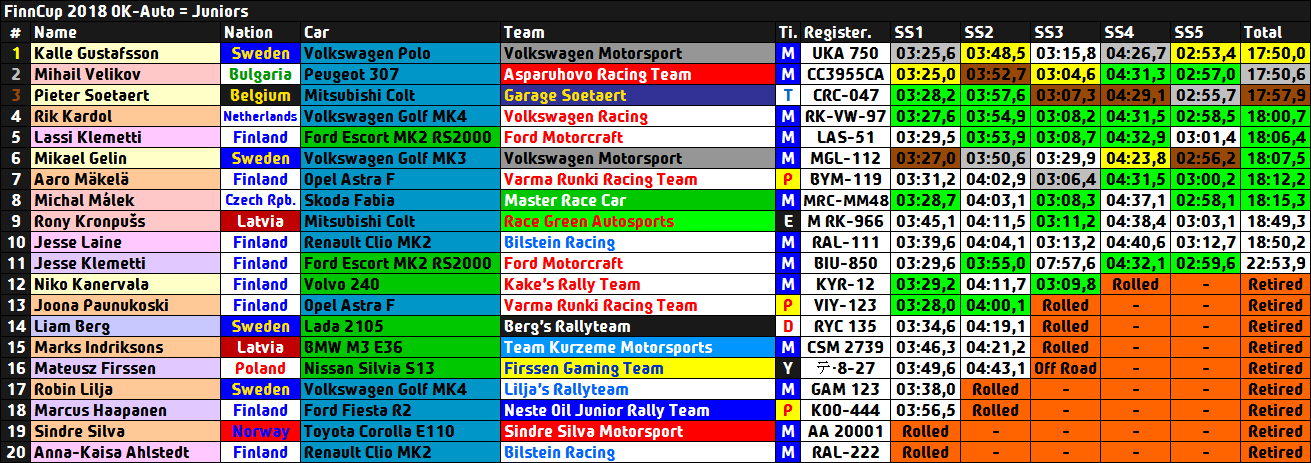Click tire cell 'T' in Pieter Soetaert's row
Viewport: 1311px width, 463px height.
(788, 95)
